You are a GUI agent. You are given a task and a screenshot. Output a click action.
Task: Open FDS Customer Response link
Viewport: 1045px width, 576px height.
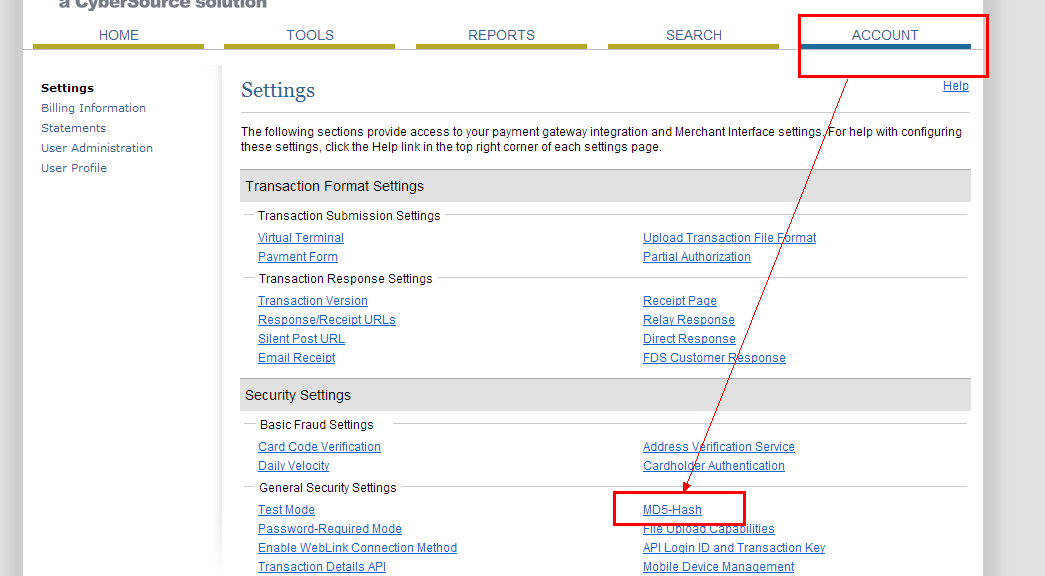714,358
